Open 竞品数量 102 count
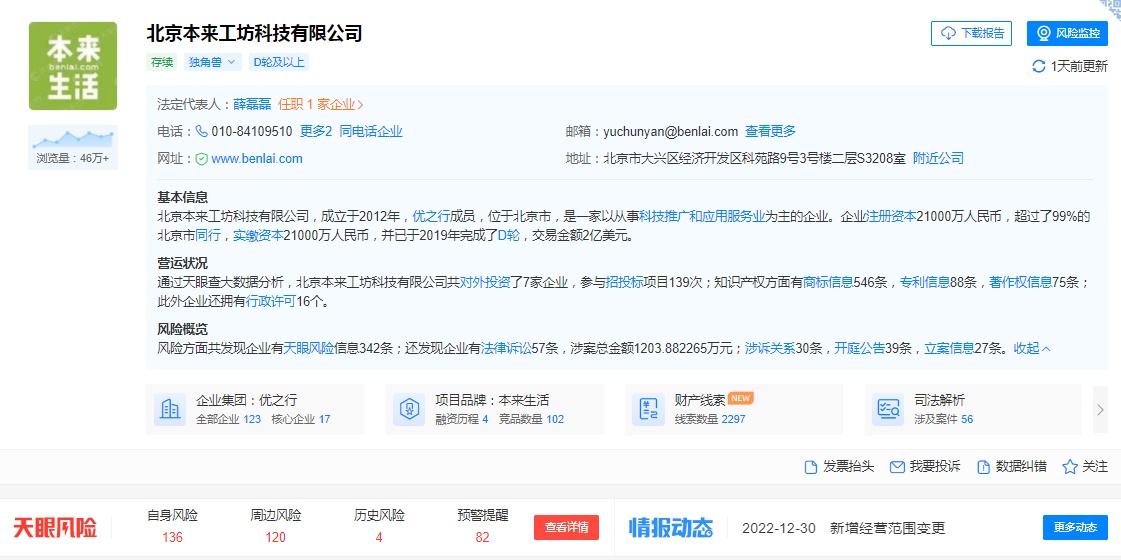Image resolution: width=1121 pixels, height=560 pixels. tap(531, 419)
